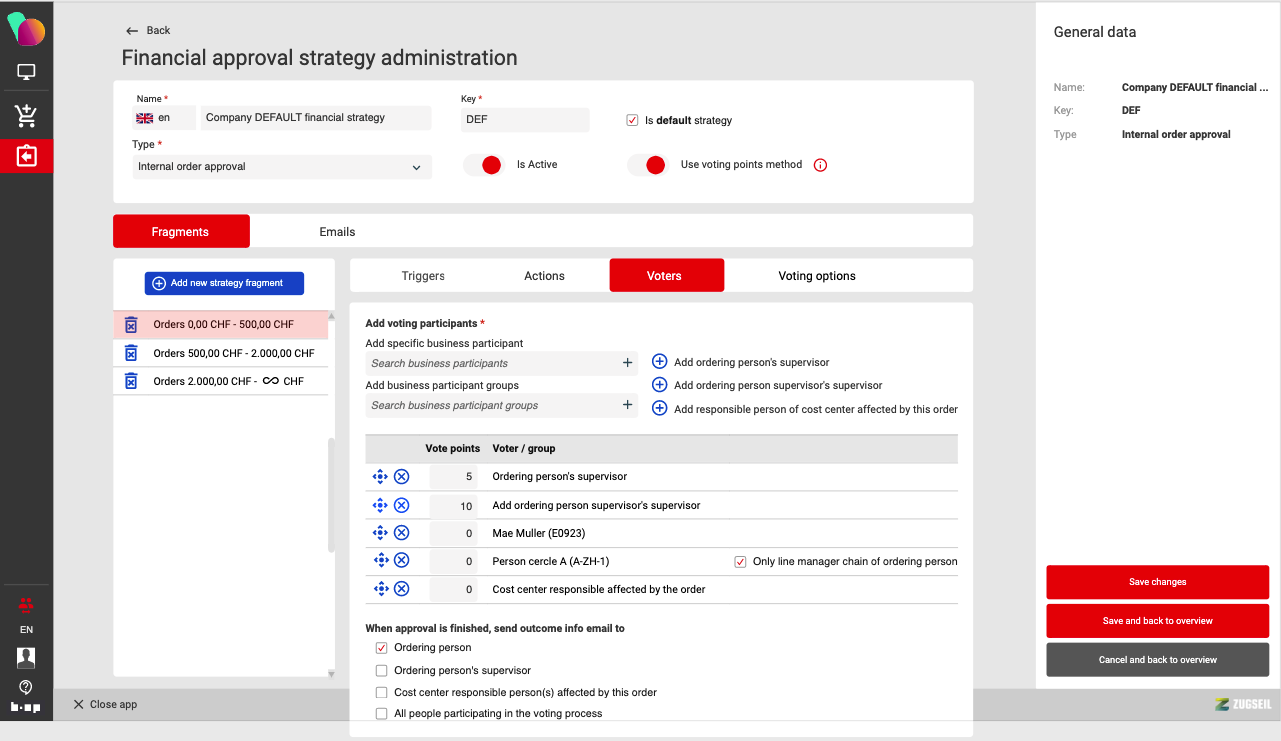
Task: Click Save changes button
Action: coord(1157,582)
